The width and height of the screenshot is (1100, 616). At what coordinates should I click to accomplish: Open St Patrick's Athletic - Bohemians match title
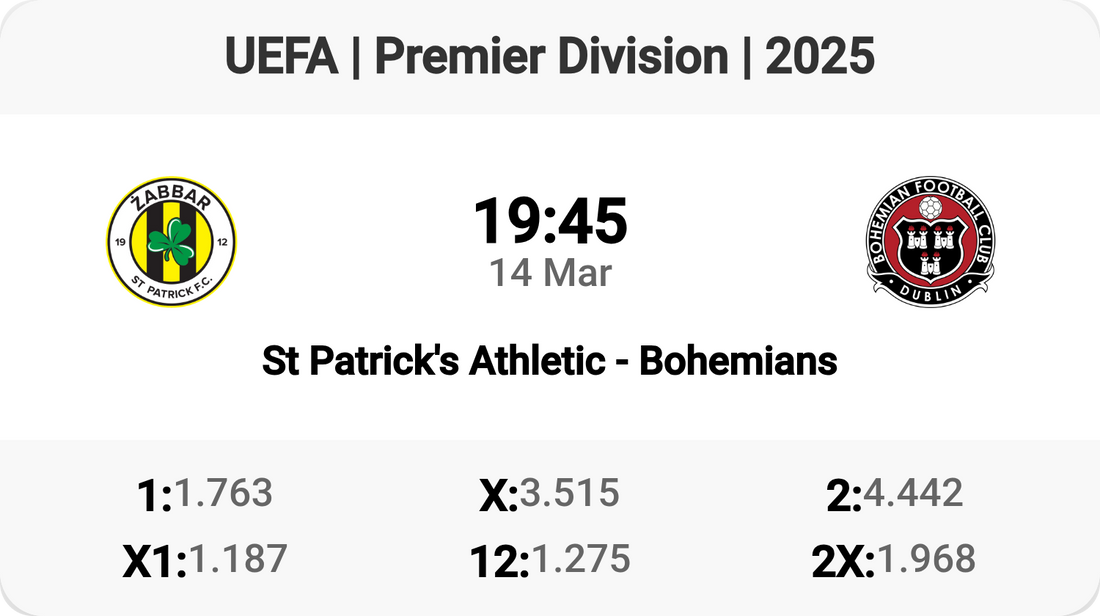(x=550, y=361)
